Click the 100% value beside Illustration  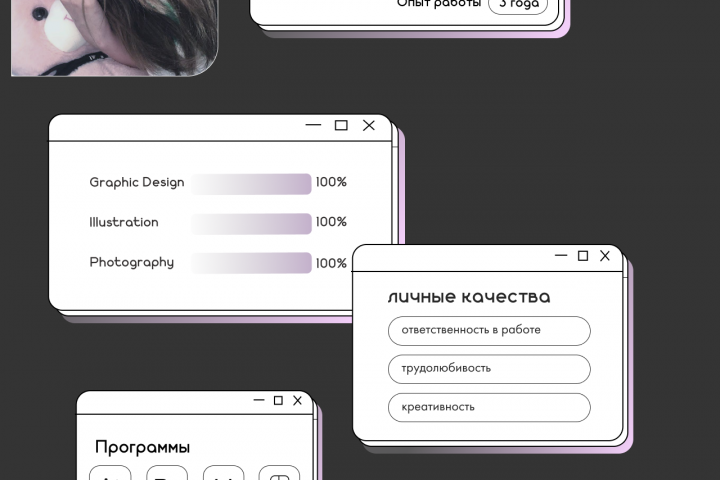click(331, 222)
